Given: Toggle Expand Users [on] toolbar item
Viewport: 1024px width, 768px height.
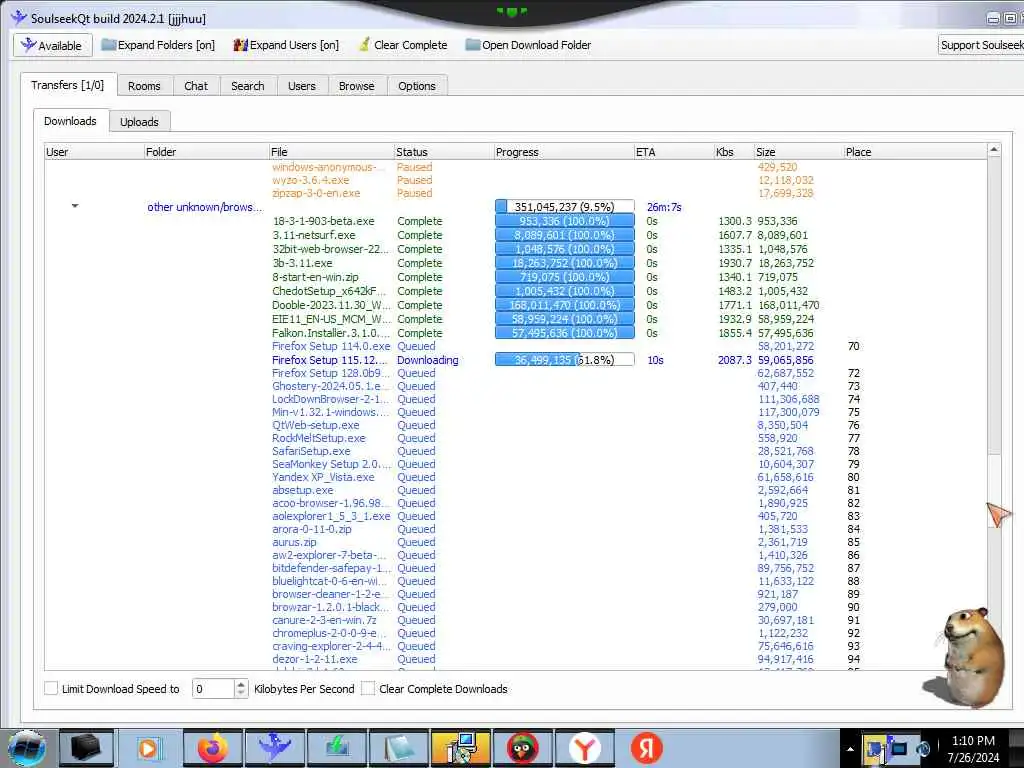Looking at the screenshot, I should [287, 45].
